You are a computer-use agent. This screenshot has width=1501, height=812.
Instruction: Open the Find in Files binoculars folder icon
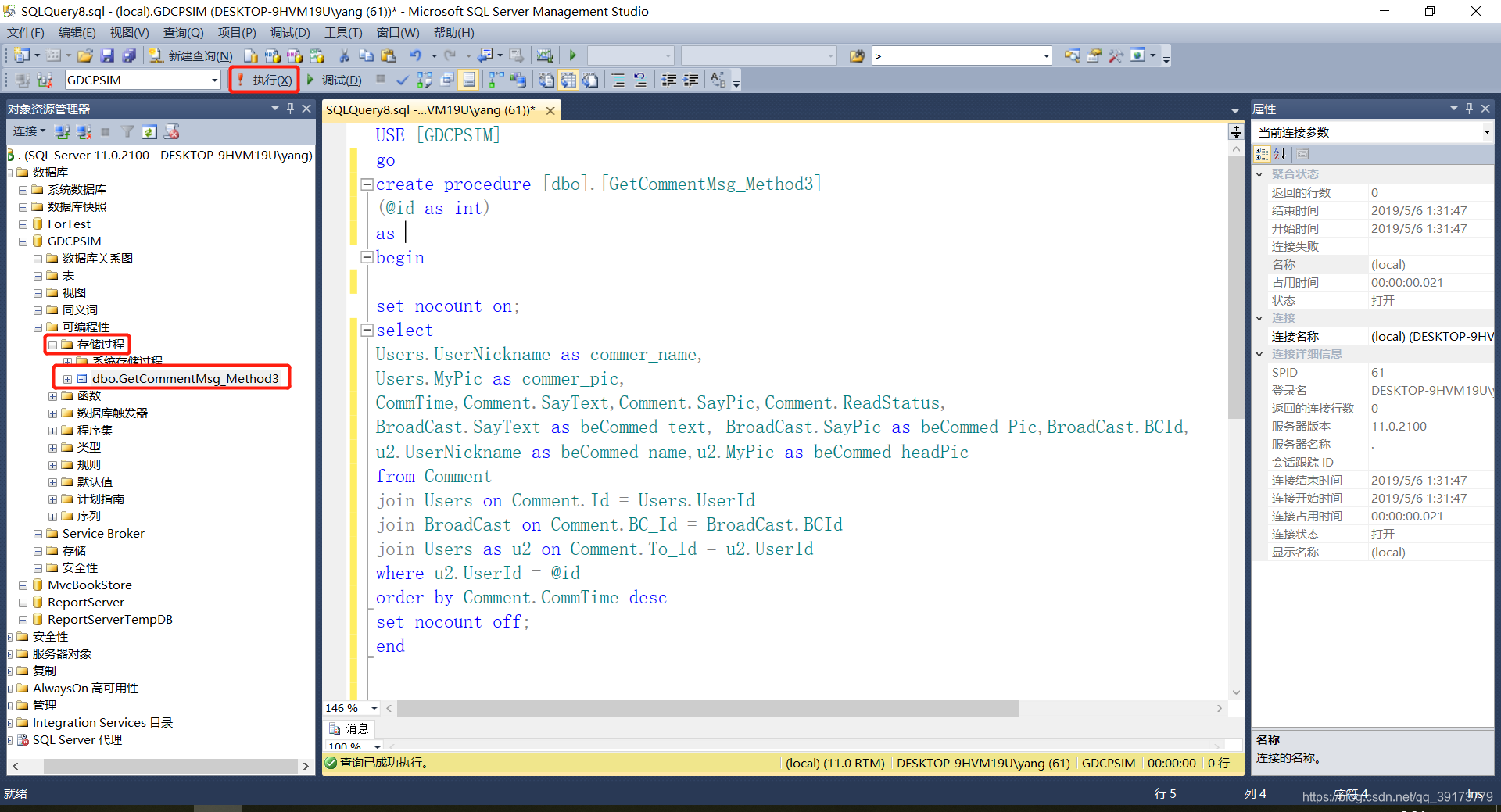click(x=857, y=55)
